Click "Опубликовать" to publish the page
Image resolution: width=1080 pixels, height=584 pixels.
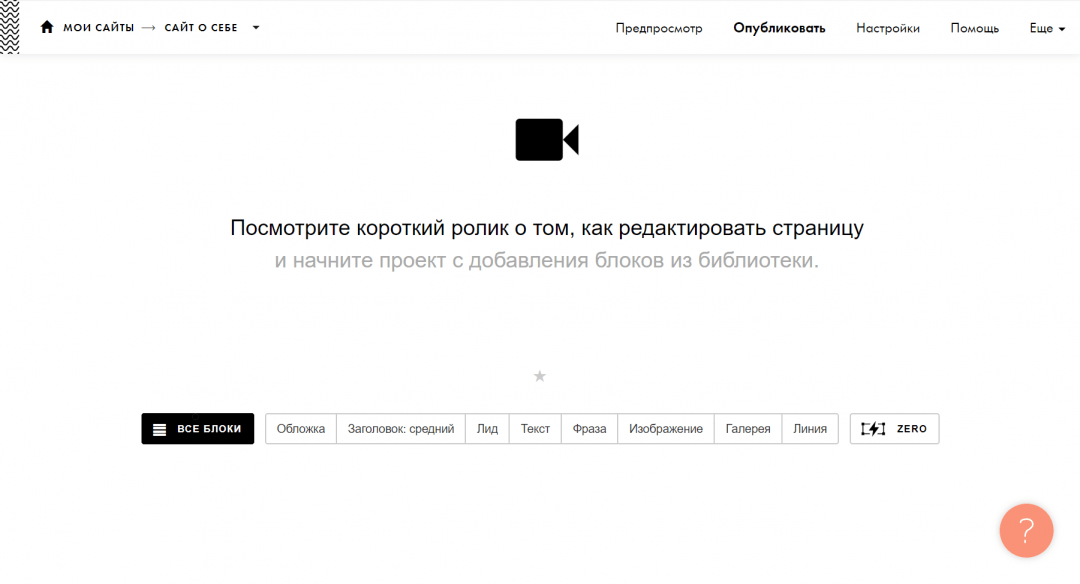779,28
